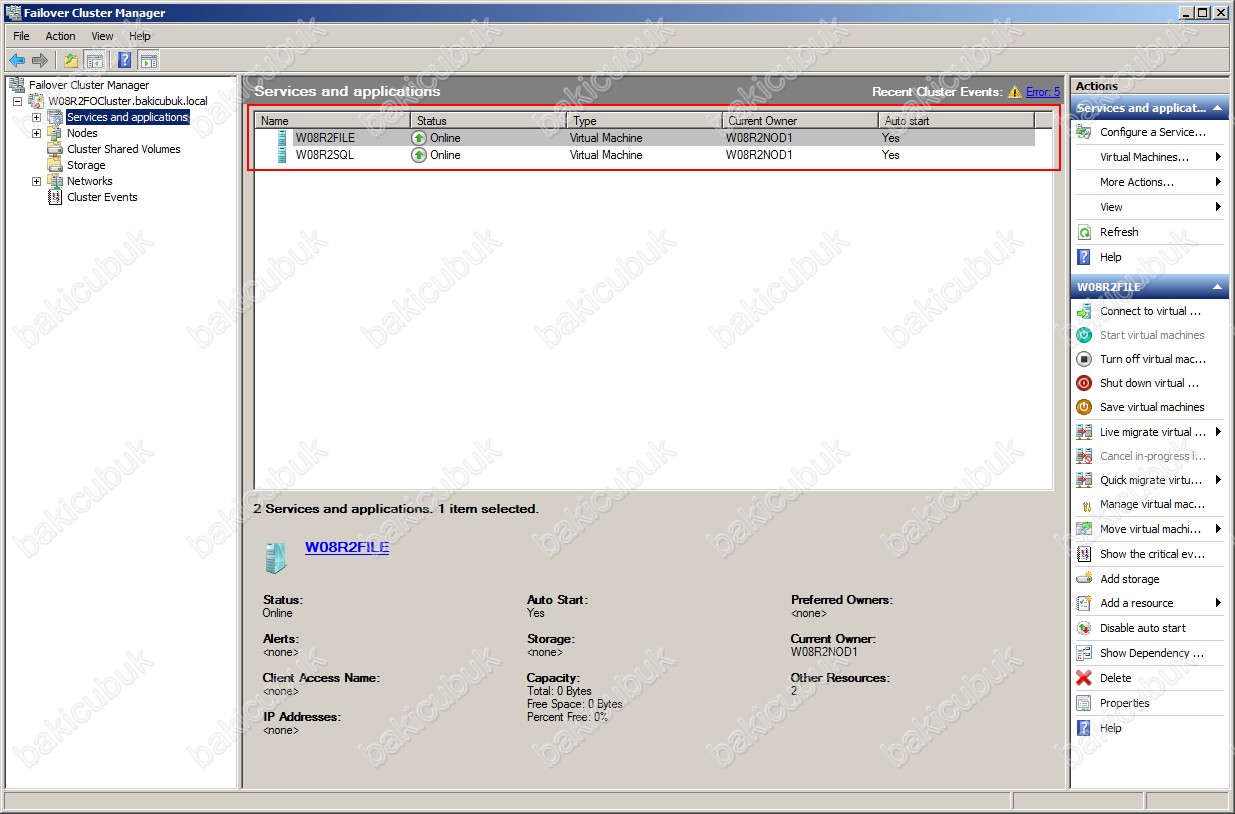Open the Move virtual machine submenu arrow
The height and width of the screenshot is (814, 1235).
tap(1218, 529)
